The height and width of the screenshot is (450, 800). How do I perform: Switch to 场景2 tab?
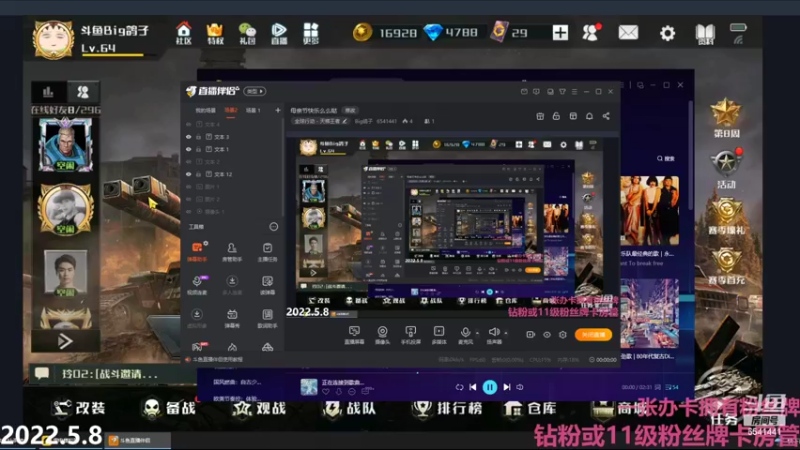(x=231, y=110)
